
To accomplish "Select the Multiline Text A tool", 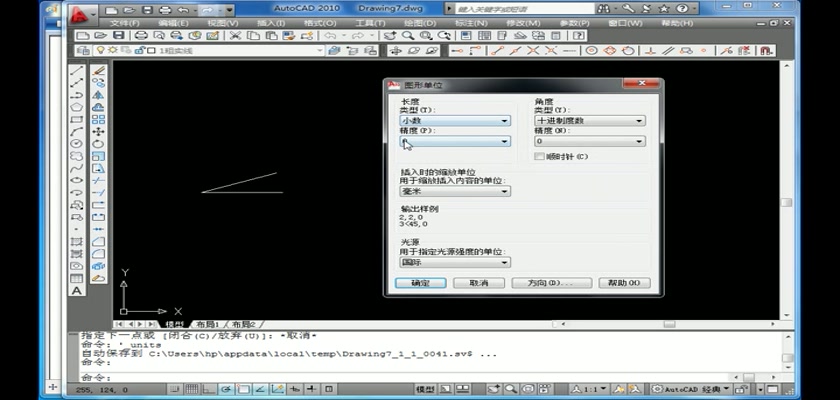I will (77, 291).
